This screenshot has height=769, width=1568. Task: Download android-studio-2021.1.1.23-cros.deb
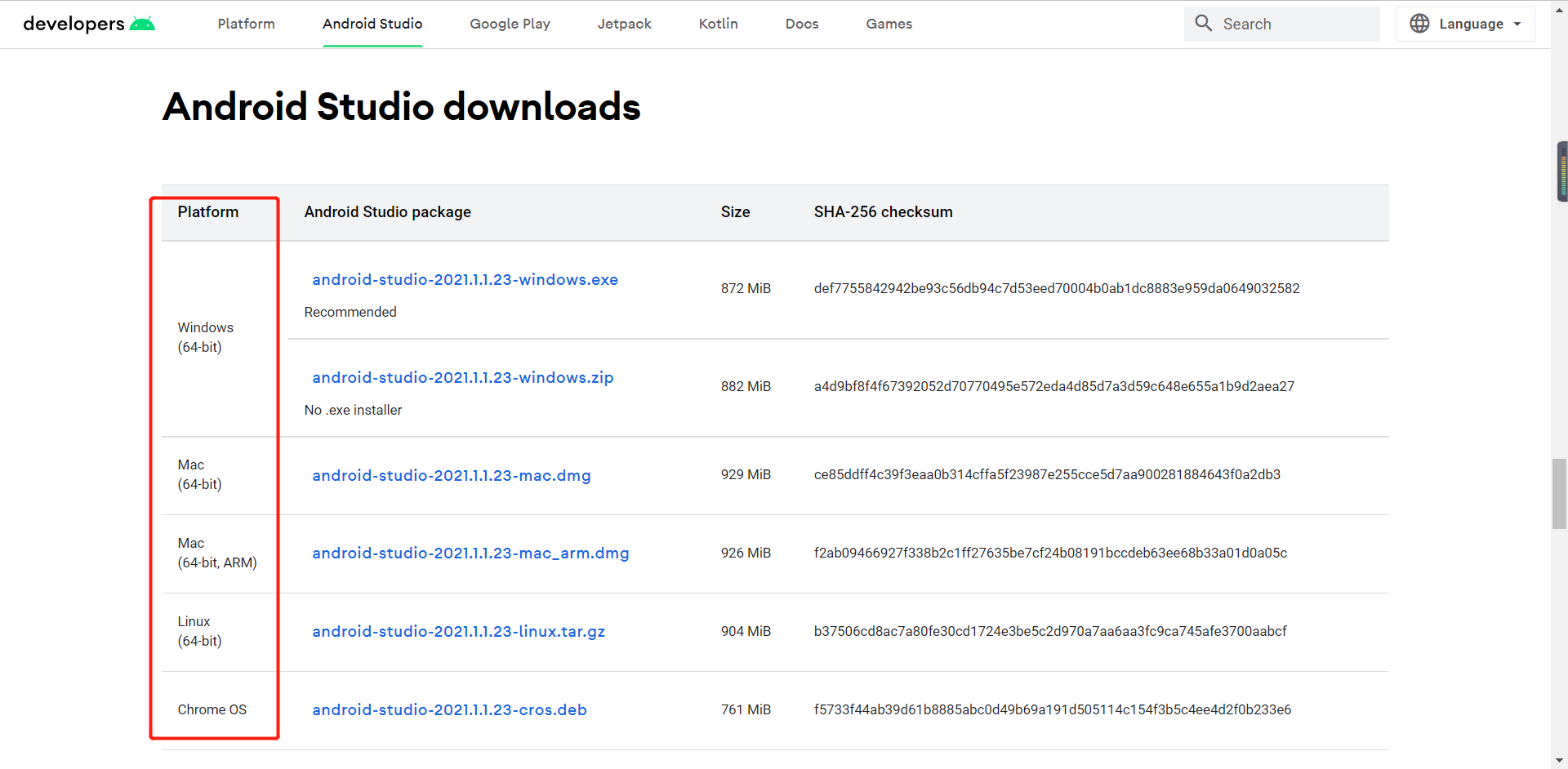coord(449,709)
